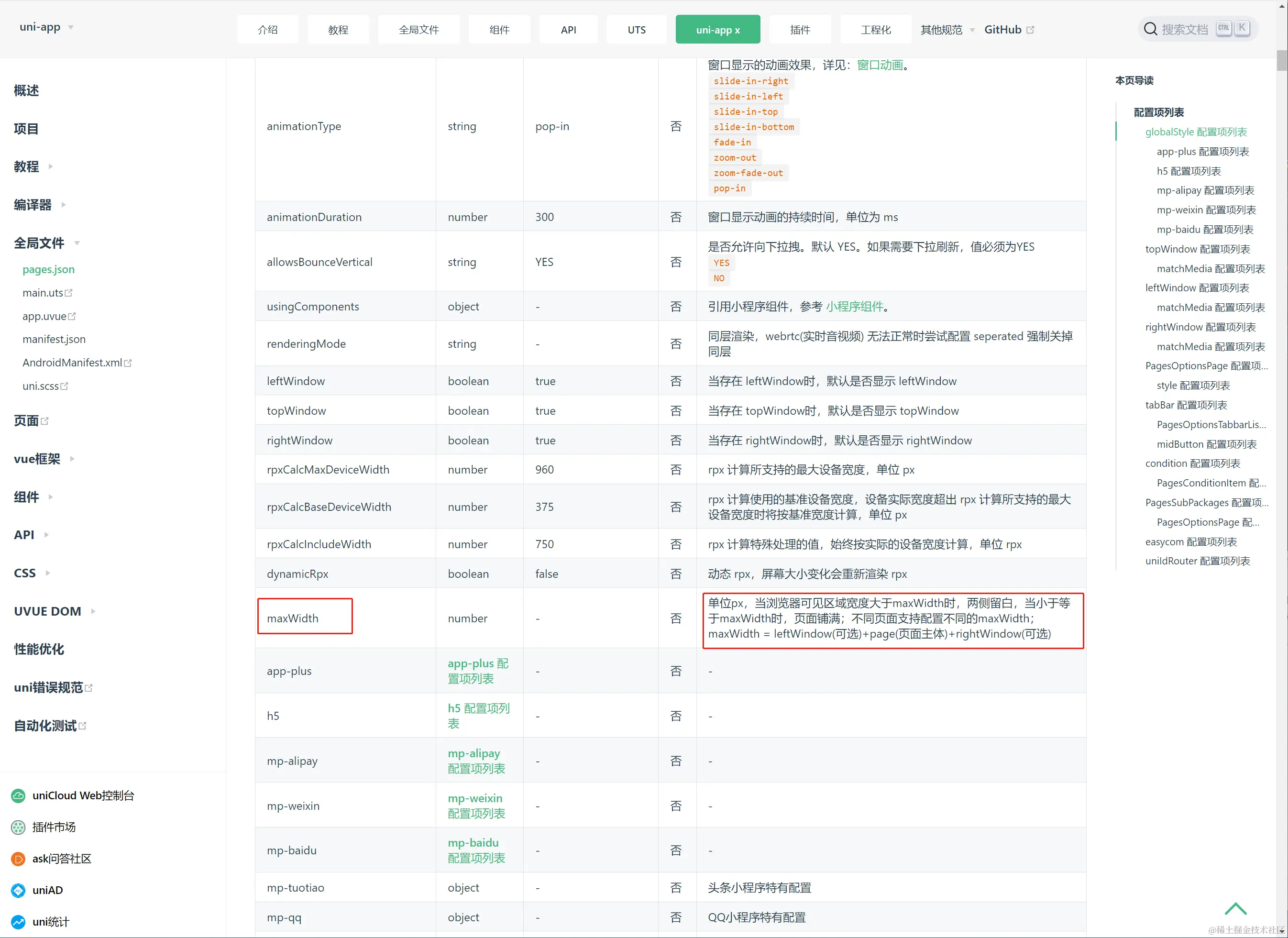Click the page vertical scrollbar thumb

click(1281, 60)
